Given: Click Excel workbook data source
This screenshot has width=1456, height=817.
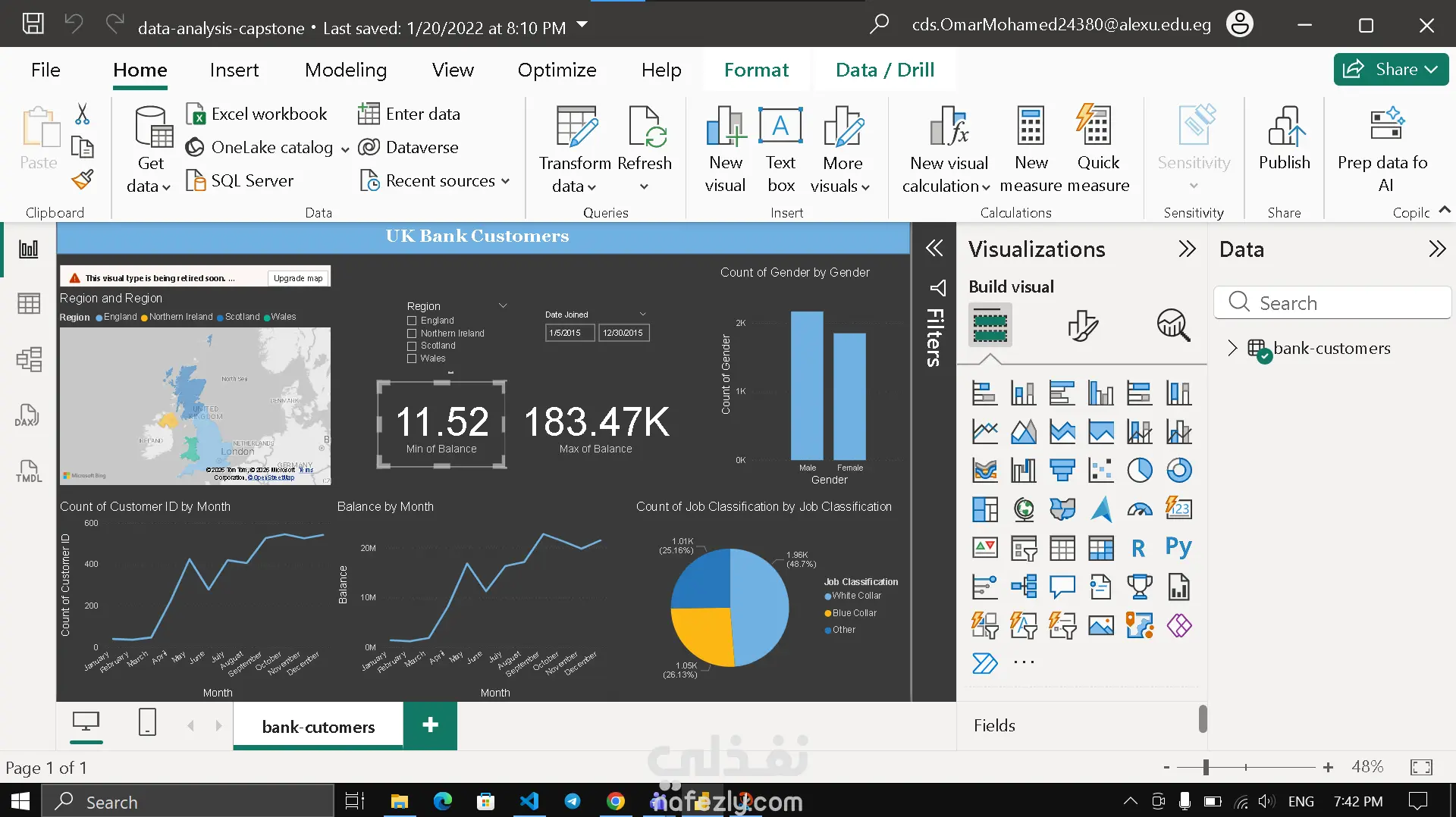Looking at the screenshot, I should [257, 114].
